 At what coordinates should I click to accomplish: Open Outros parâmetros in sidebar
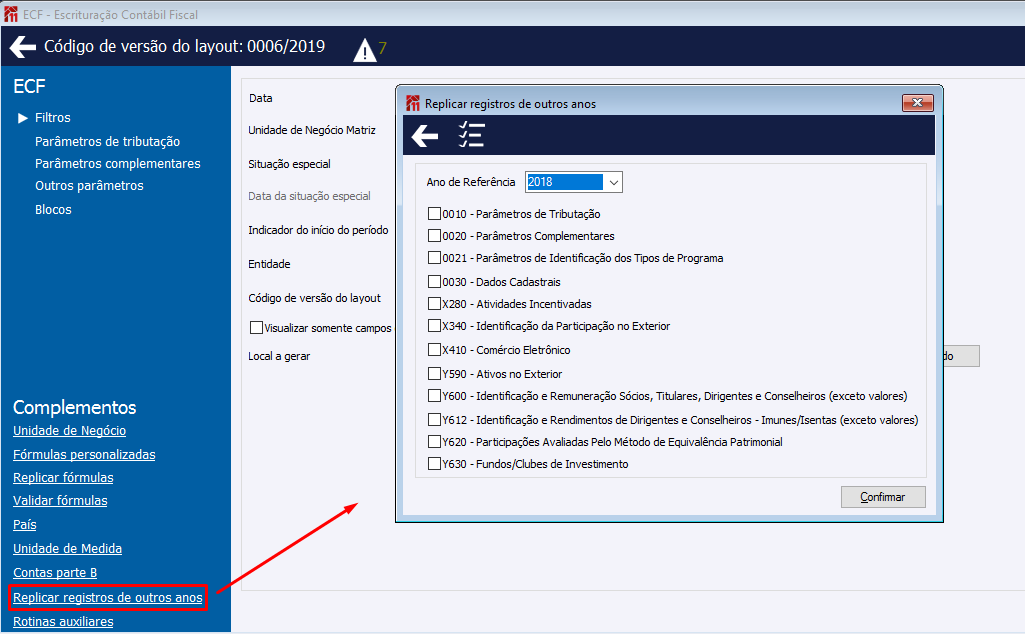coord(89,186)
